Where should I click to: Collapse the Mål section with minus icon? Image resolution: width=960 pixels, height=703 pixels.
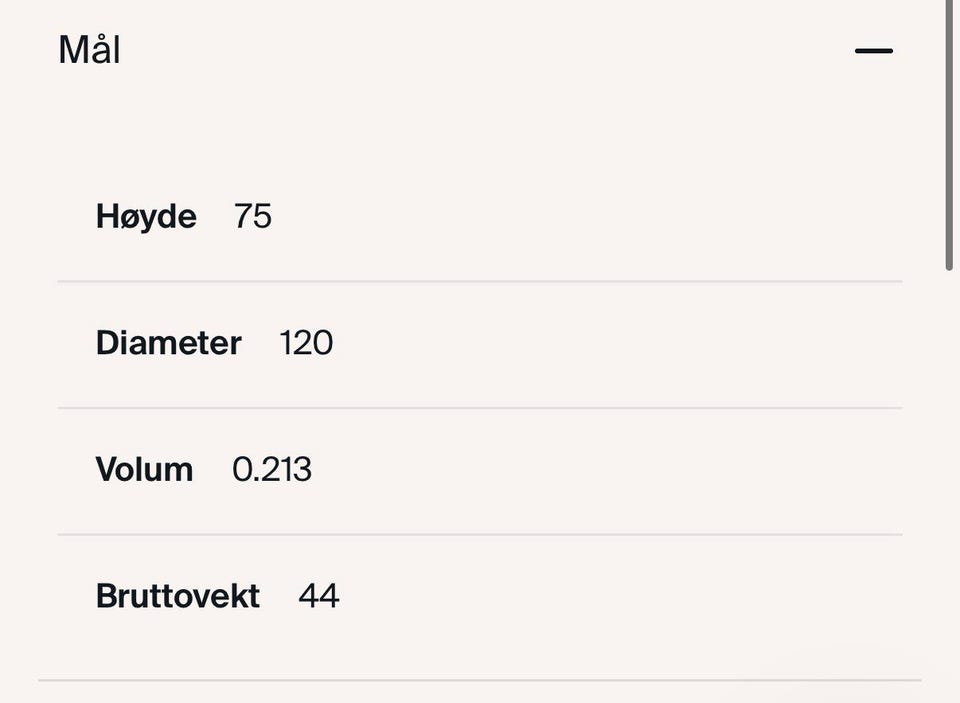pos(874,51)
